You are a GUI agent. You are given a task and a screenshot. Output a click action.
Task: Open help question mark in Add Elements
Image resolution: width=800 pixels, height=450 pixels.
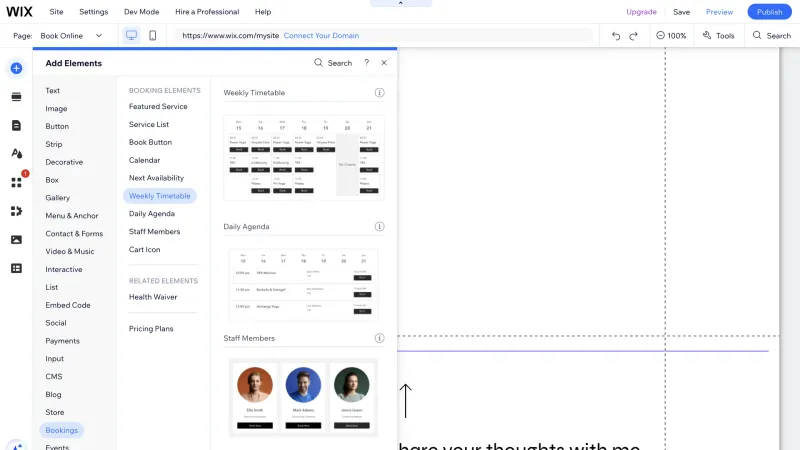coord(366,62)
